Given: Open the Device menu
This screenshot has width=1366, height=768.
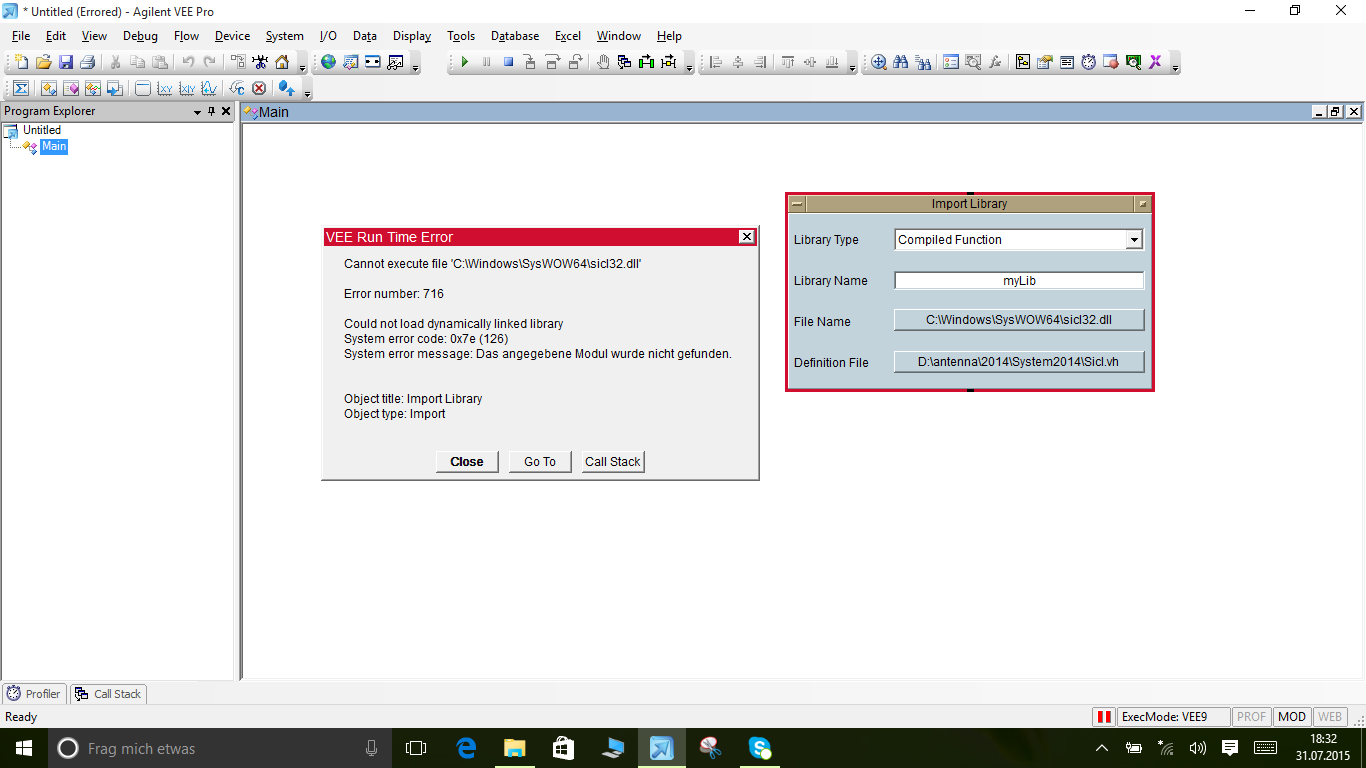Looking at the screenshot, I should (x=232, y=36).
